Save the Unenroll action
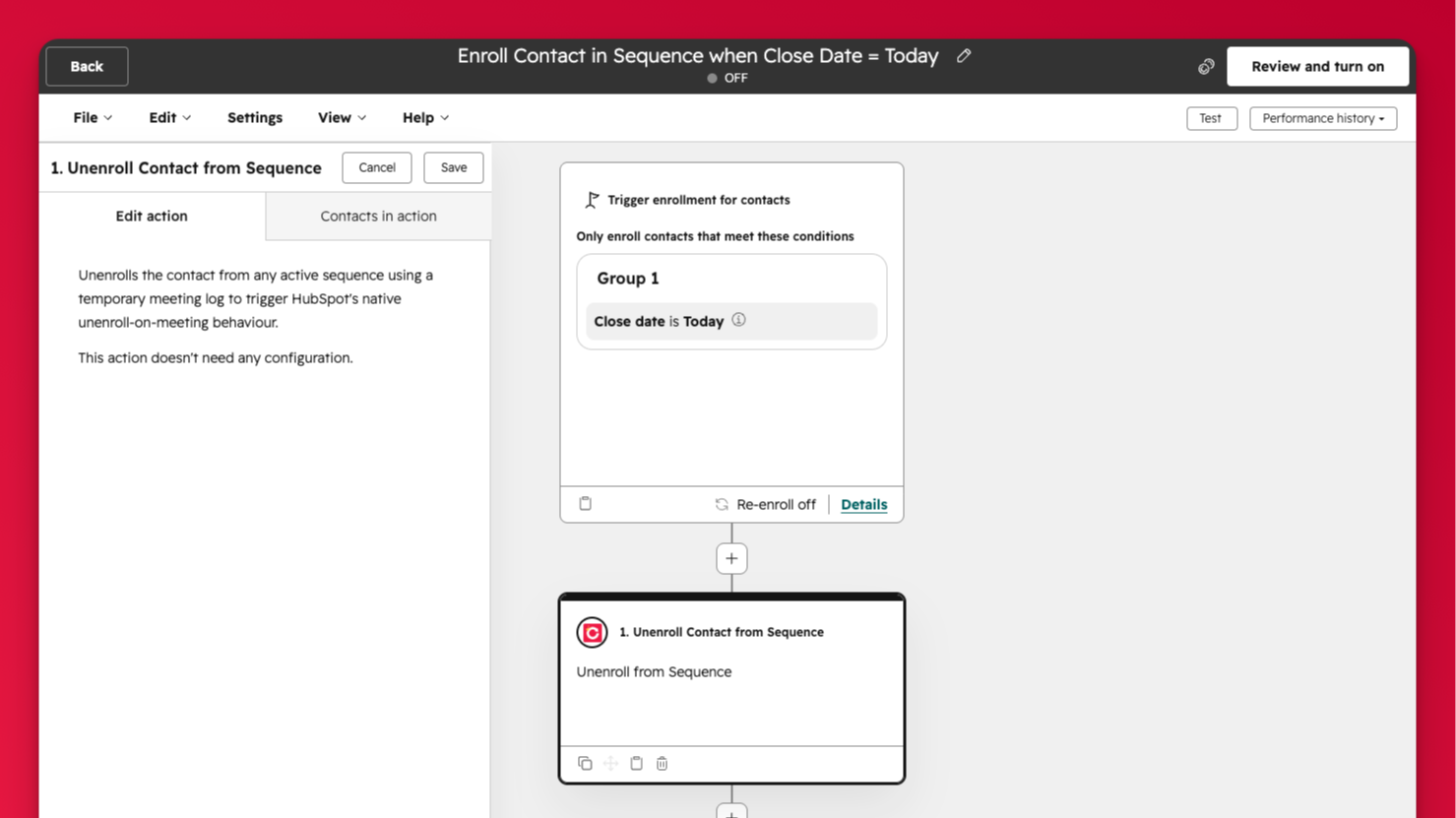This screenshot has height=818, width=1456. click(454, 167)
